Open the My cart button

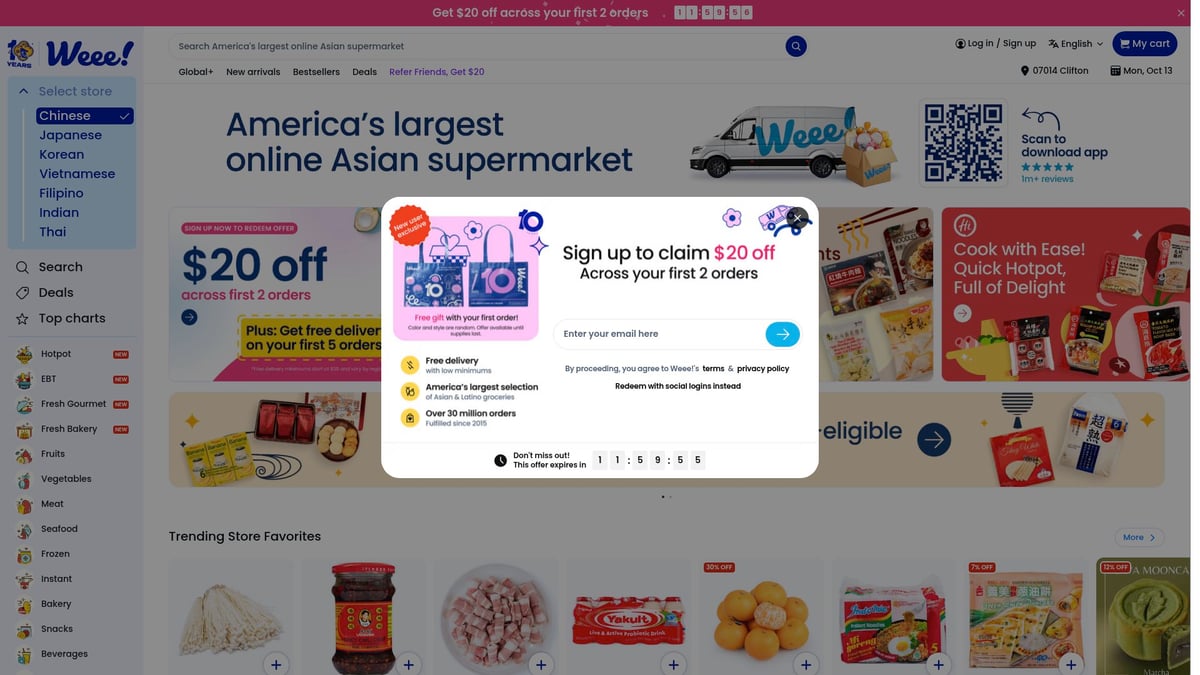[1145, 44]
